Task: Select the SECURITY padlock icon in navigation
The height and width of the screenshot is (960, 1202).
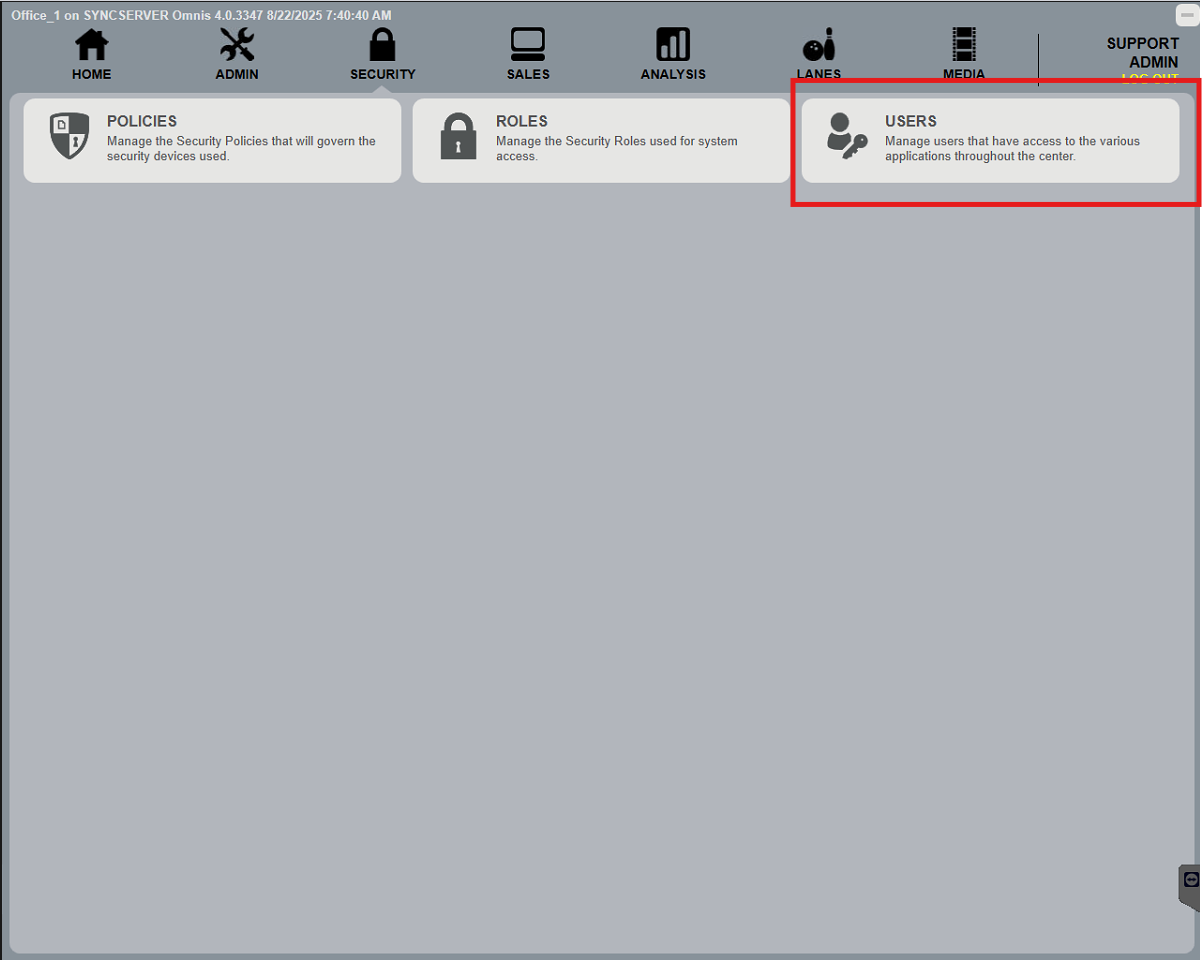Action: click(x=382, y=45)
